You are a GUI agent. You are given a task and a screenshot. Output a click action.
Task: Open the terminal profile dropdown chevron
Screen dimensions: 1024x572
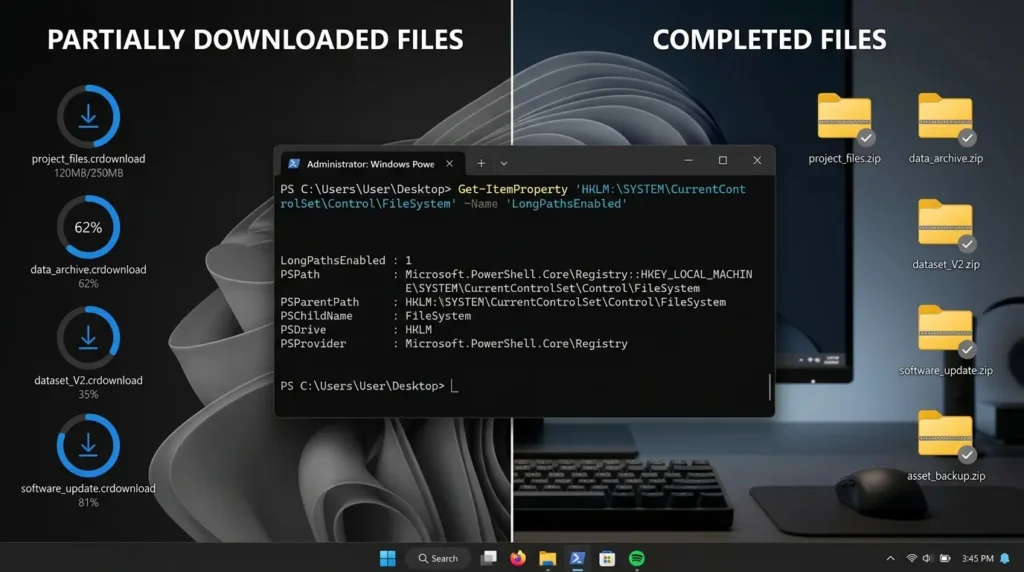[504, 164]
